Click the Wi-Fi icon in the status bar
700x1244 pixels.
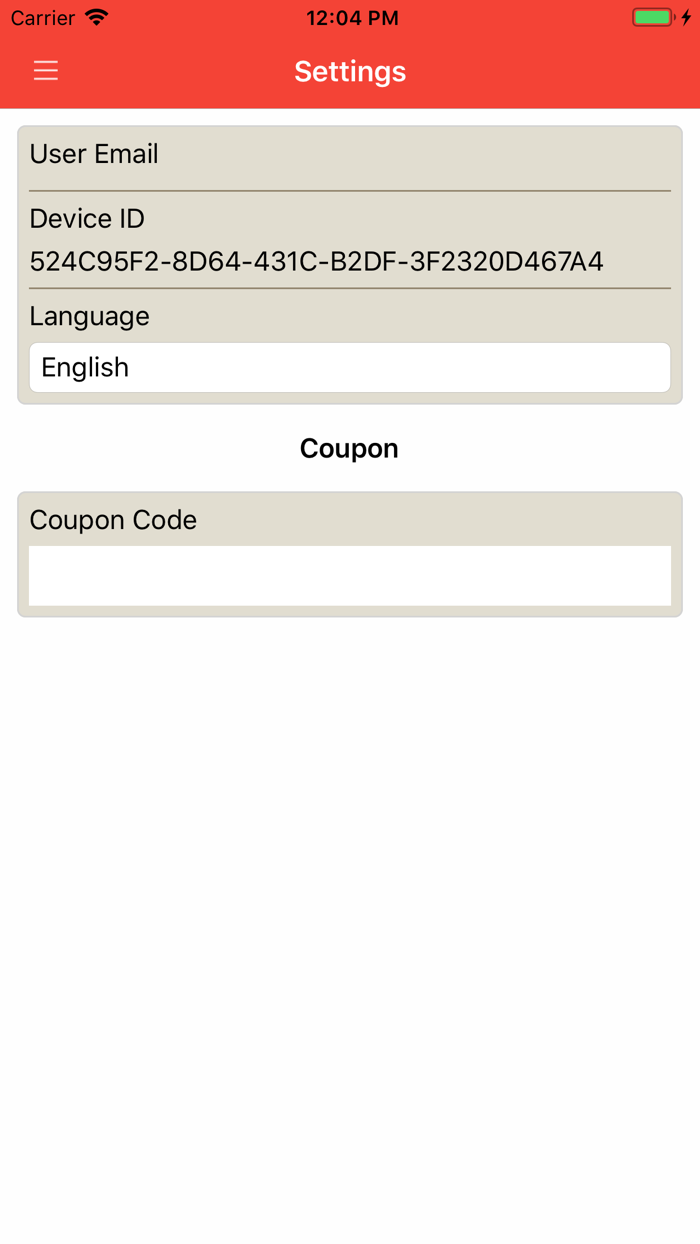pos(96,17)
